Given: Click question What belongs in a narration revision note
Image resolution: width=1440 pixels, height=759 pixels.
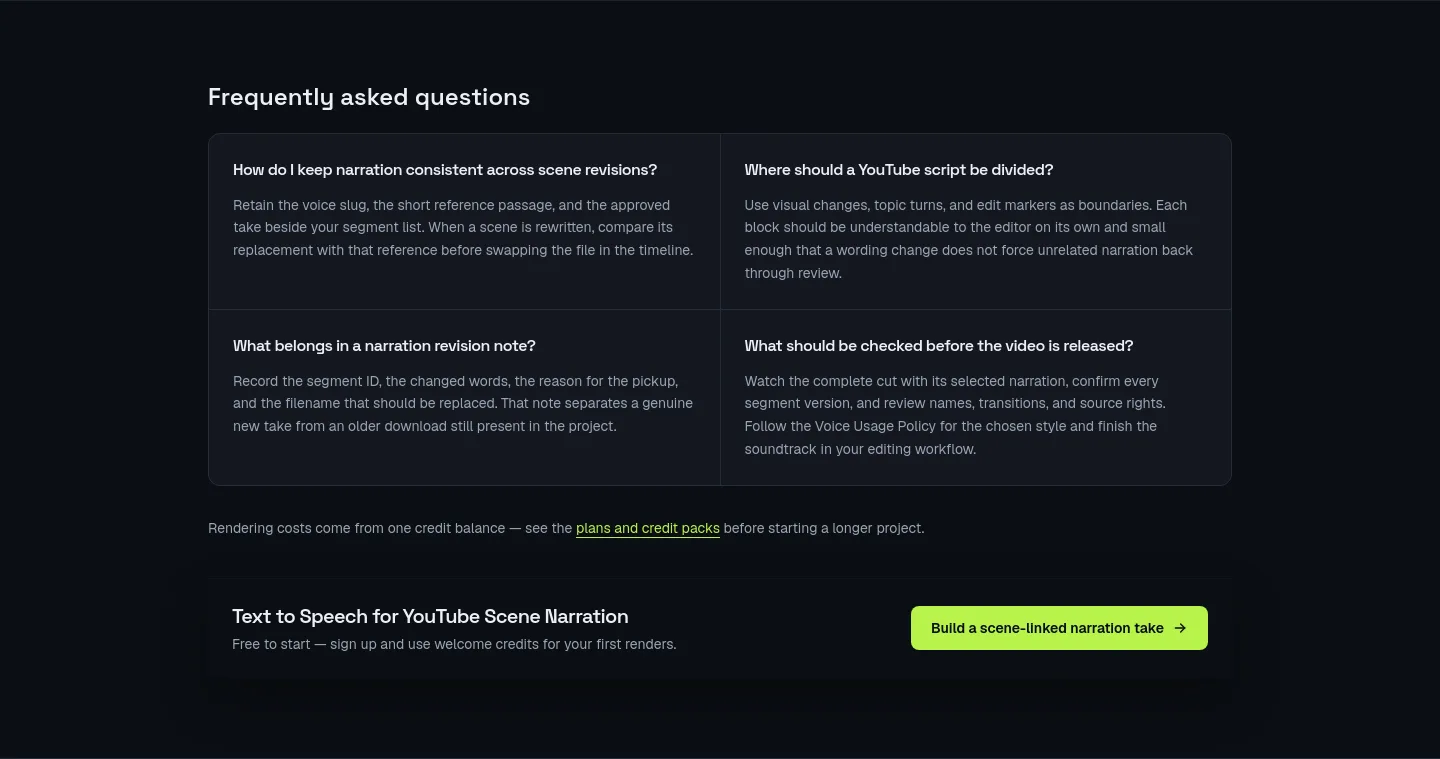Looking at the screenshot, I should coord(384,346).
